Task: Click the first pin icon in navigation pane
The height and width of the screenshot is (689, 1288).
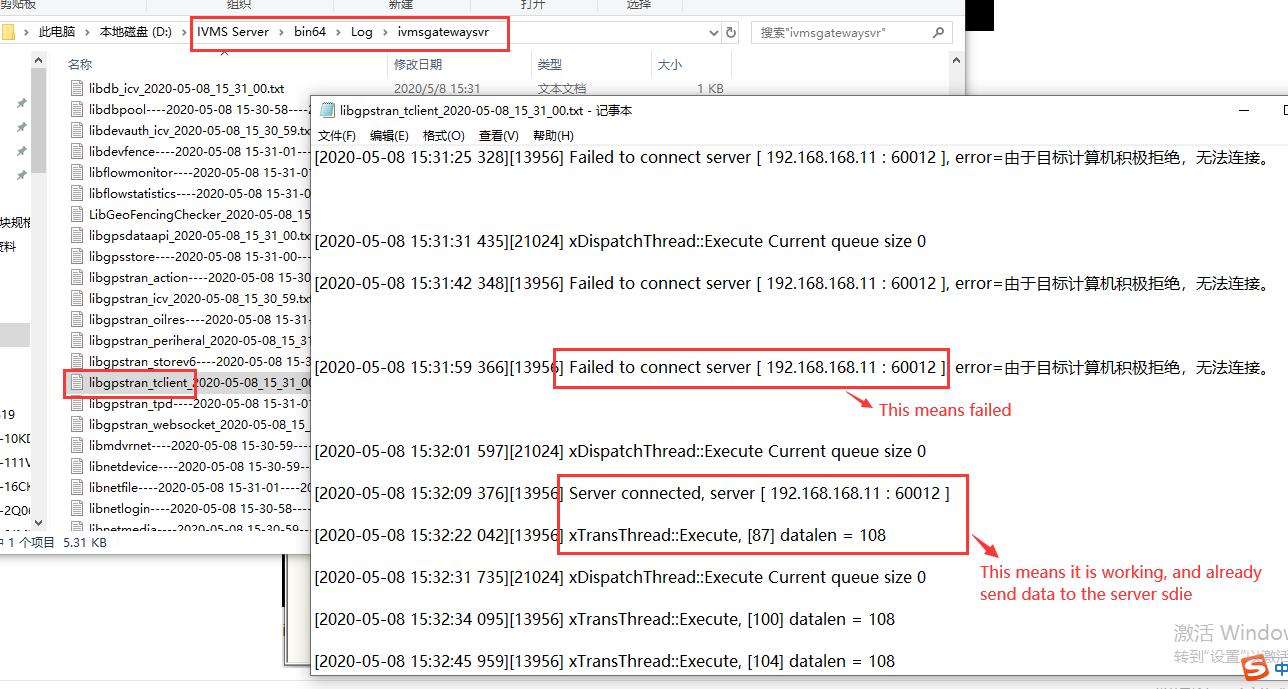Action: [22, 103]
